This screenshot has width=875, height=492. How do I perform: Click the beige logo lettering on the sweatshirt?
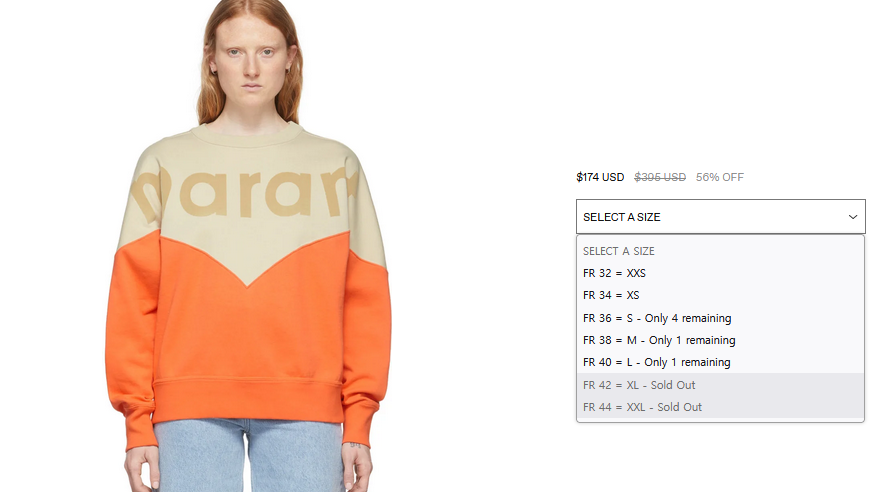click(244, 192)
